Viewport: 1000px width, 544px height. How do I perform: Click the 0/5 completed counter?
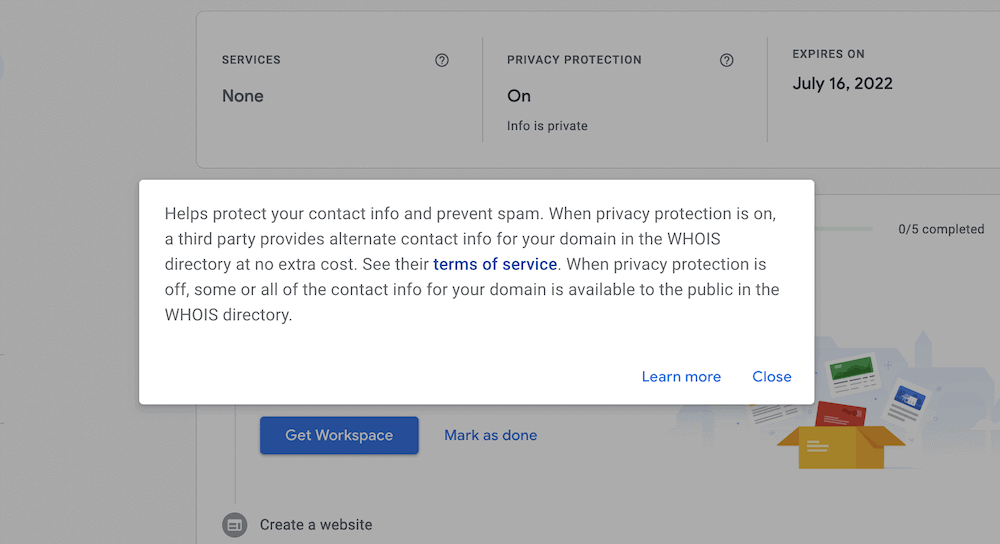click(x=941, y=229)
